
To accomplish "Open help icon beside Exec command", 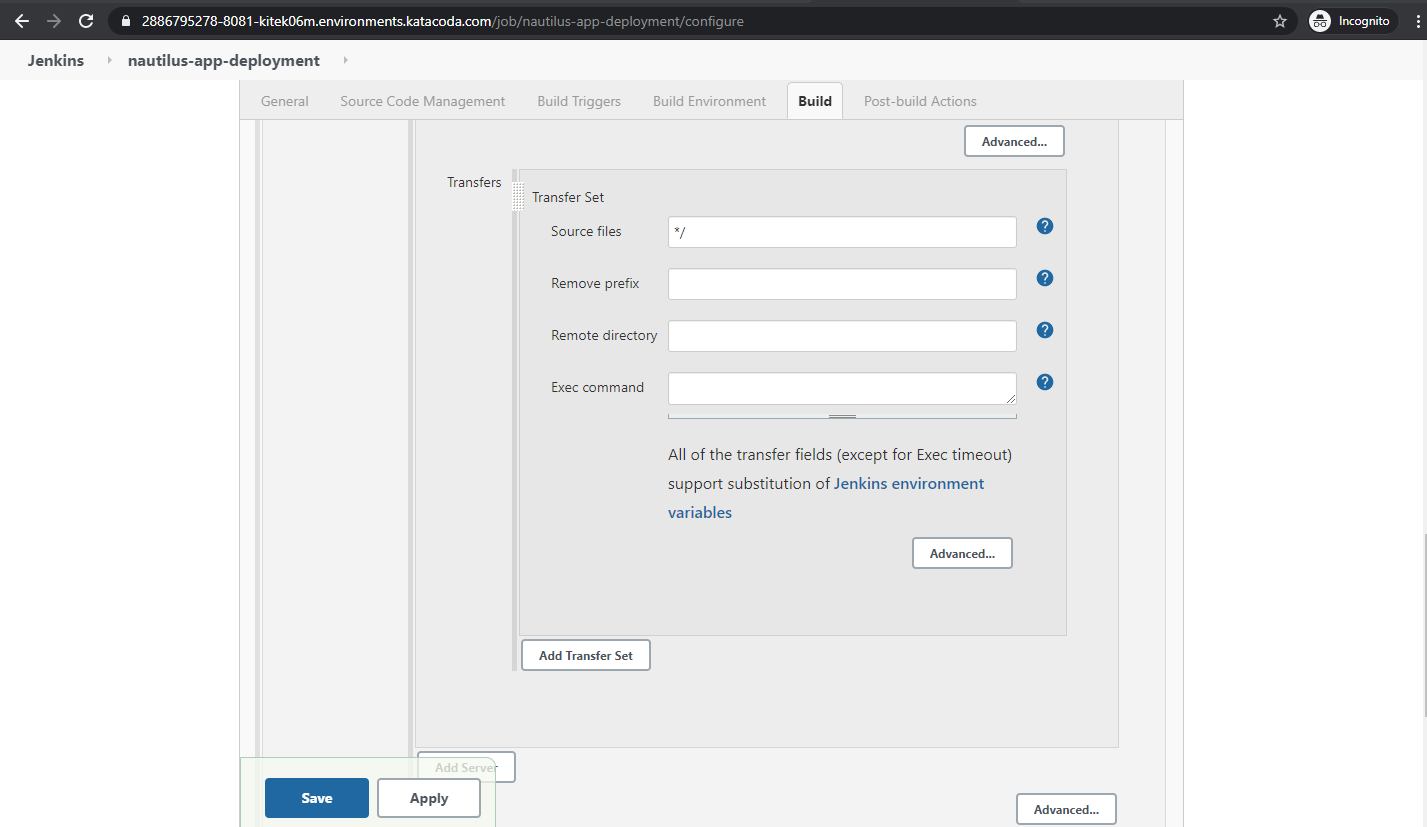I will (x=1045, y=382).
